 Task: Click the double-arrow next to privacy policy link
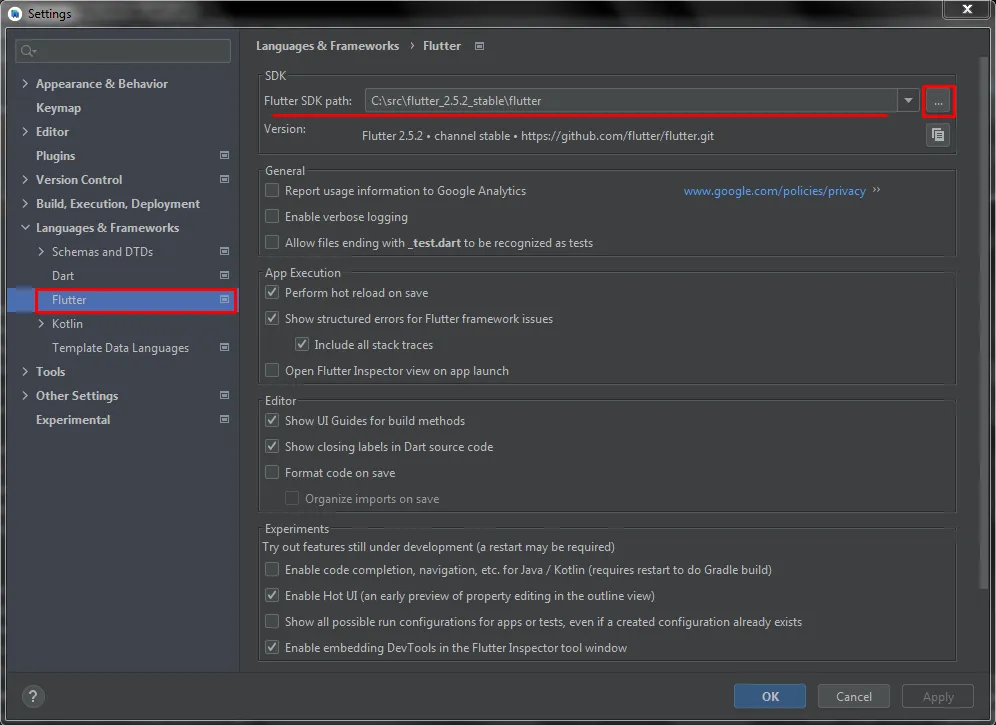click(877, 190)
